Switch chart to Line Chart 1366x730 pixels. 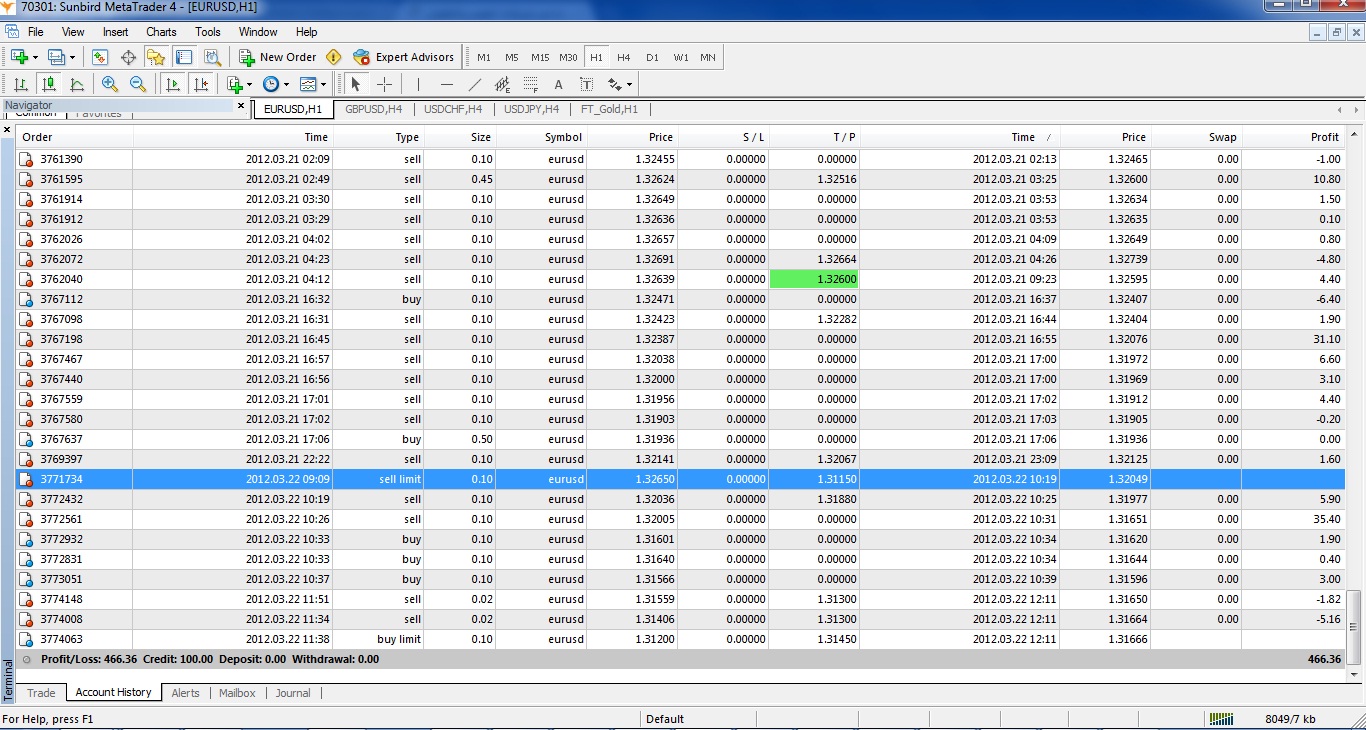click(76, 84)
